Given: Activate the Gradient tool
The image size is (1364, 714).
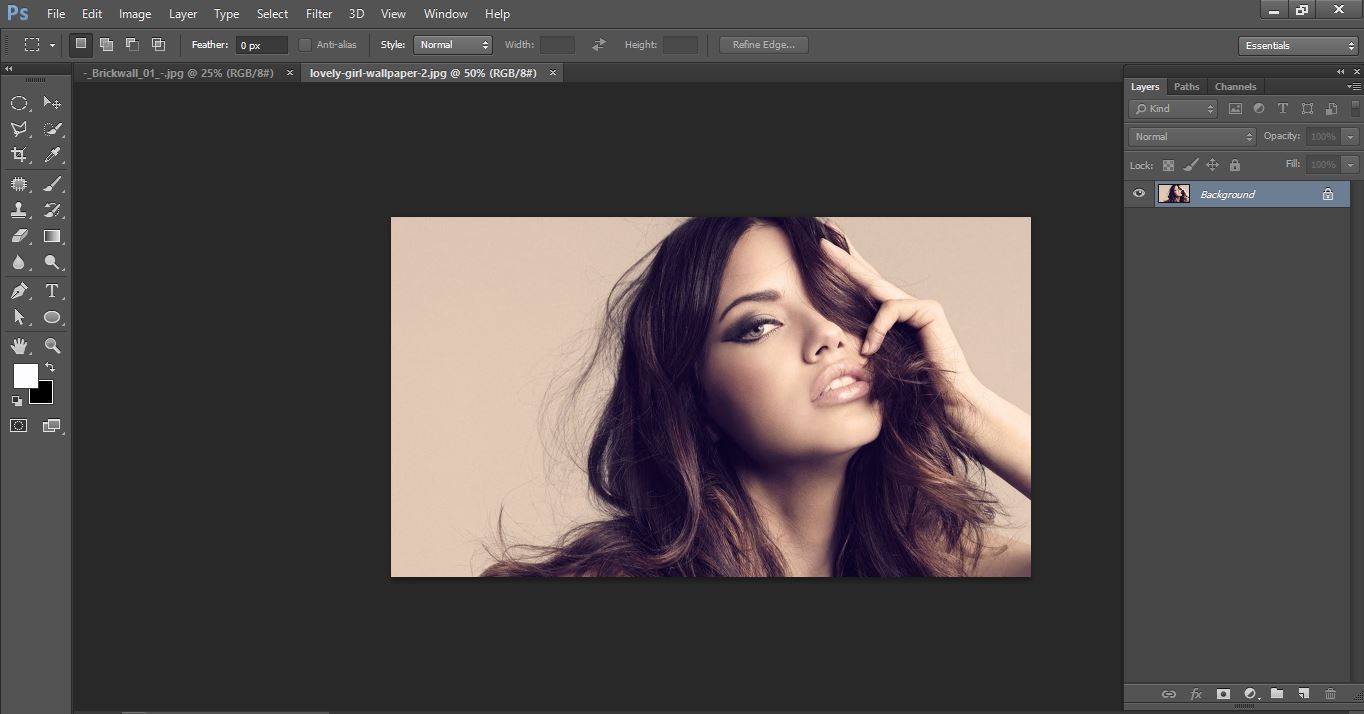Looking at the screenshot, I should click(x=52, y=236).
